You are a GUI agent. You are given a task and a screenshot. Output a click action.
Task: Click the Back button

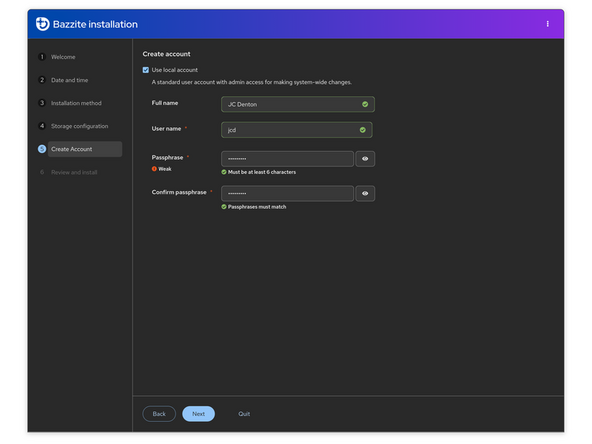click(159, 414)
